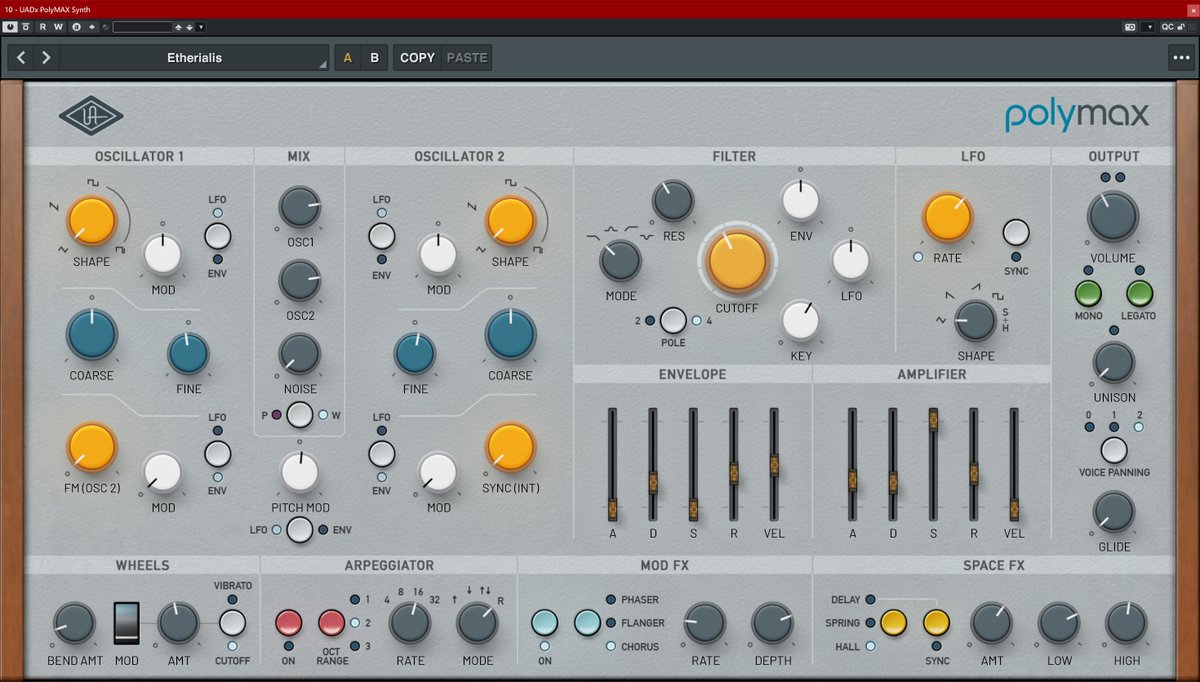
Task: Turn the arpeggiator ON button on
Action: point(288,623)
